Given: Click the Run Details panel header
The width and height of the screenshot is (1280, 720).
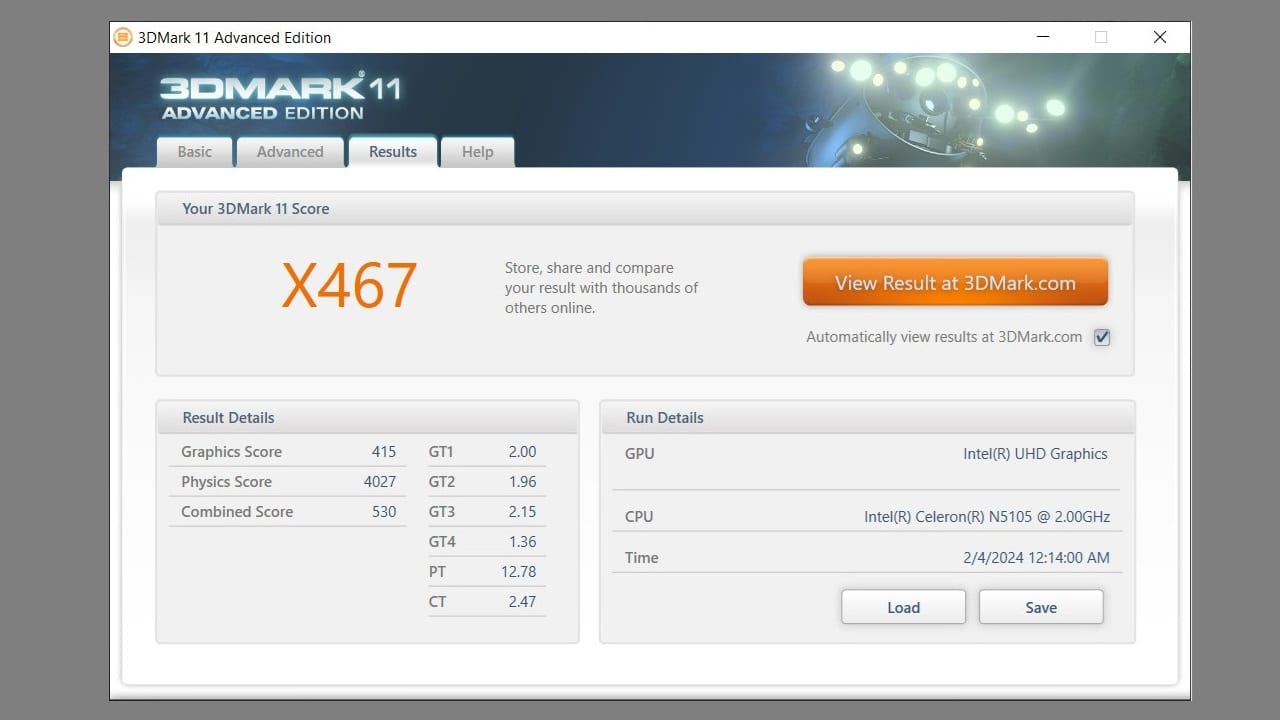Looking at the screenshot, I should pyautogui.click(x=665, y=417).
